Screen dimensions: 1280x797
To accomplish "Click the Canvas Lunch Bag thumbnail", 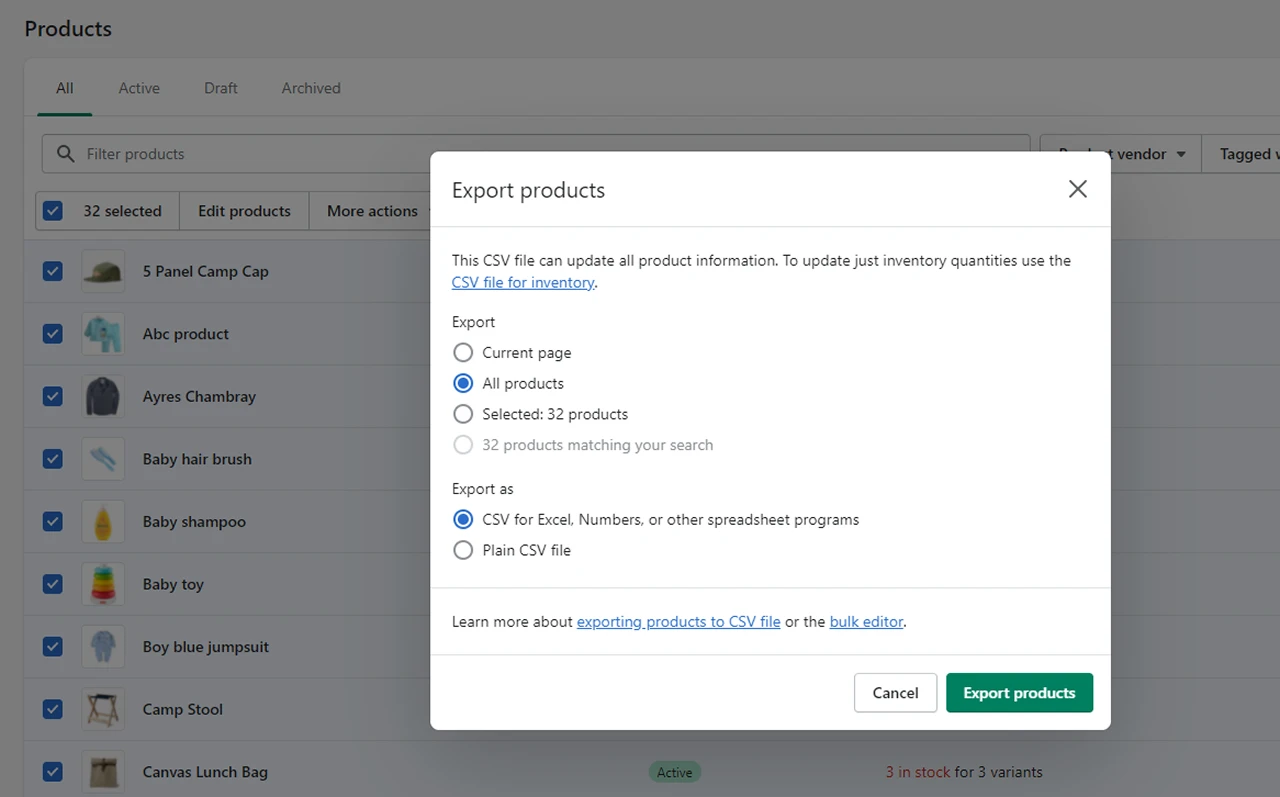I will point(103,772).
